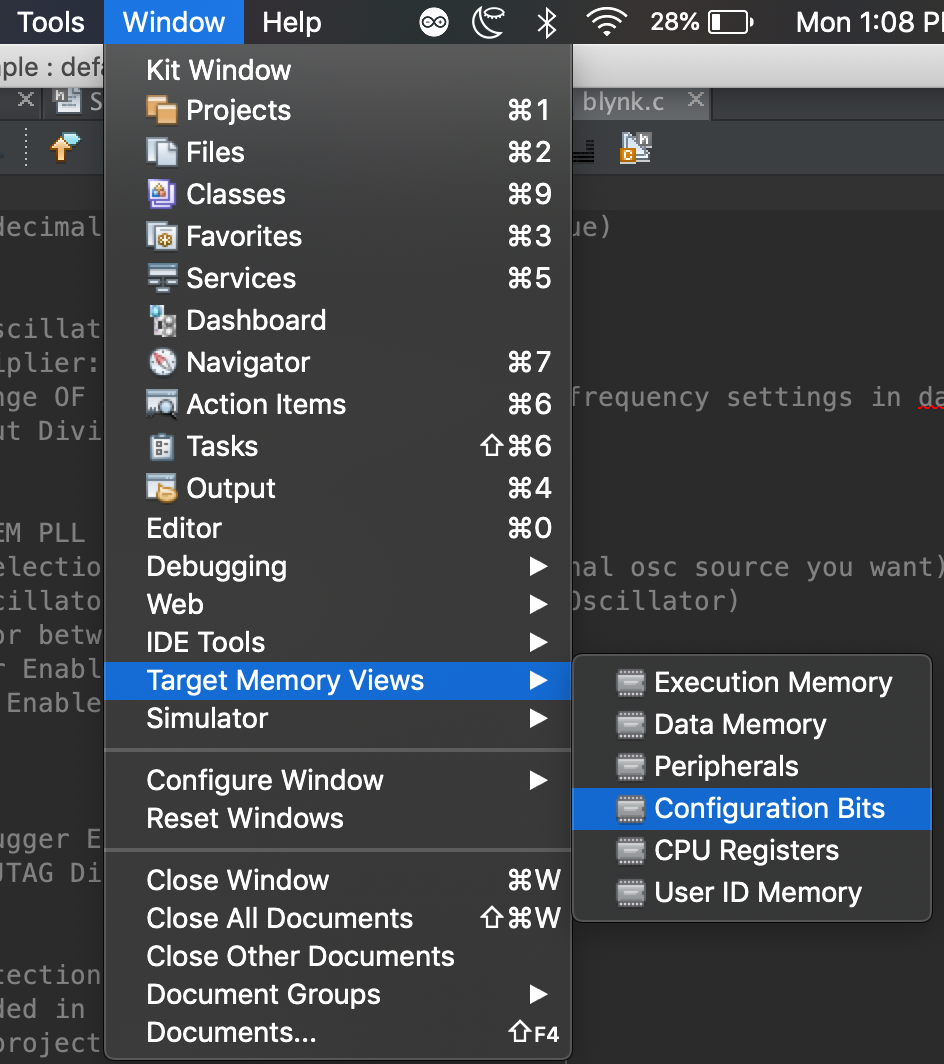Viewport: 944px width, 1064px height.
Task: Click Configuration Bits memory view
Action: (769, 808)
